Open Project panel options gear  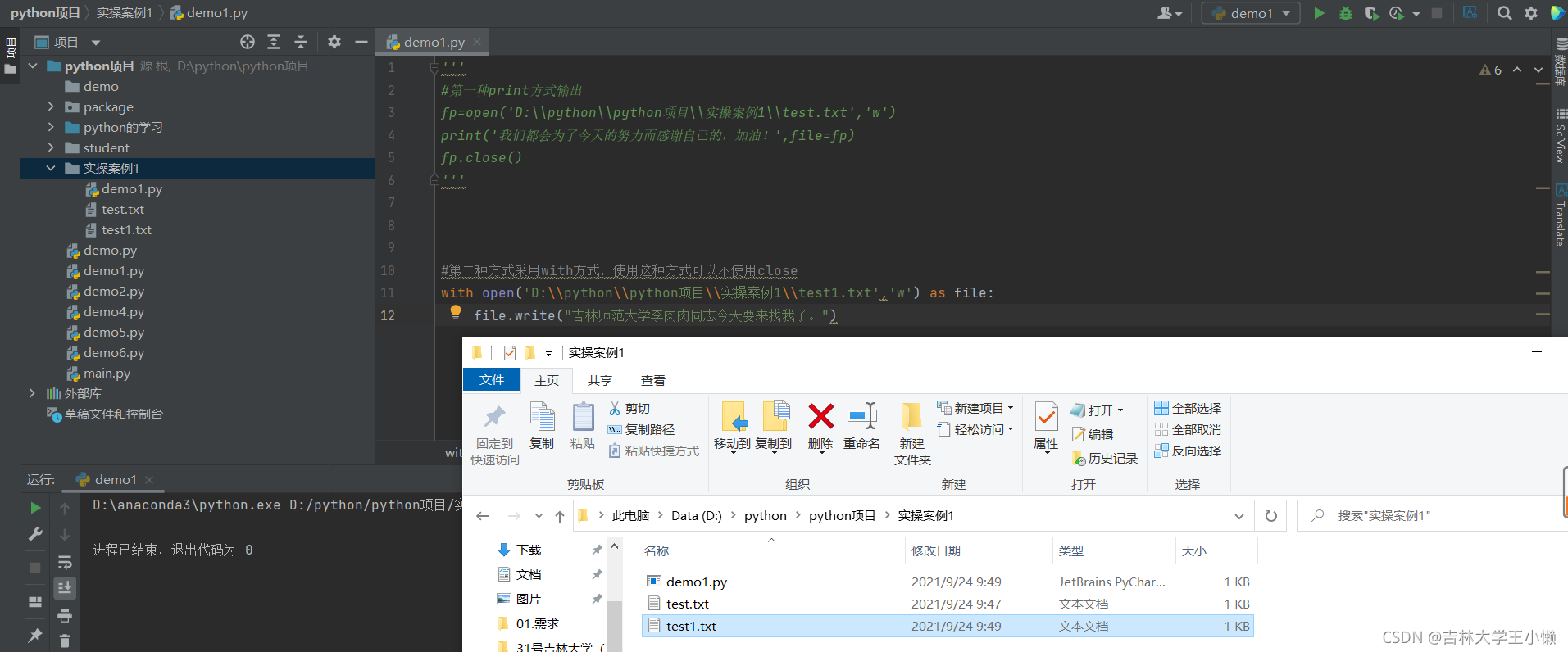point(334,42)
